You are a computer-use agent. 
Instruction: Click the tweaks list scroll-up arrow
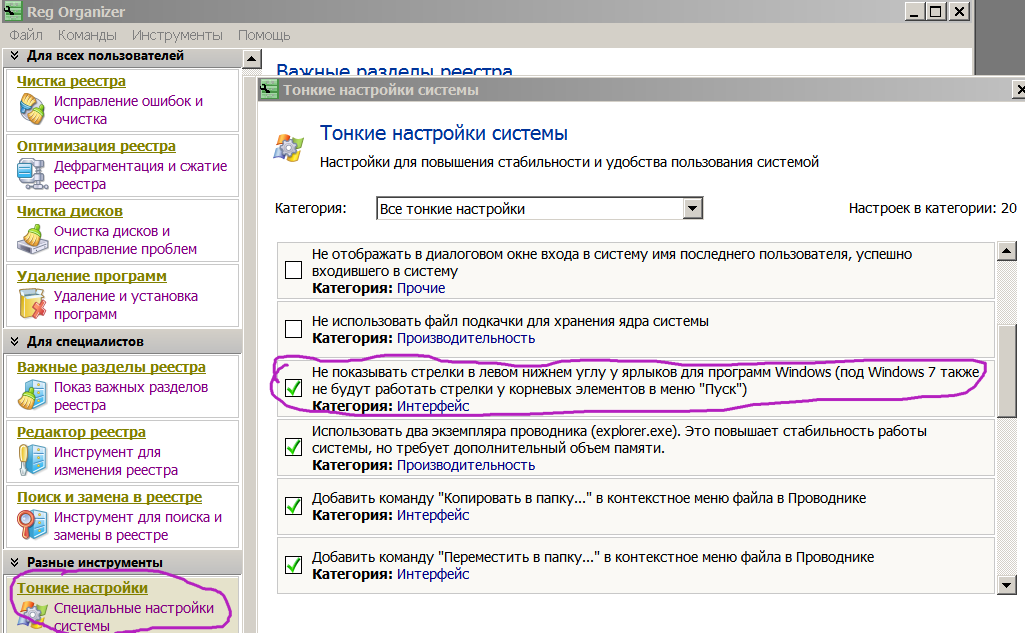point(1007,250)
